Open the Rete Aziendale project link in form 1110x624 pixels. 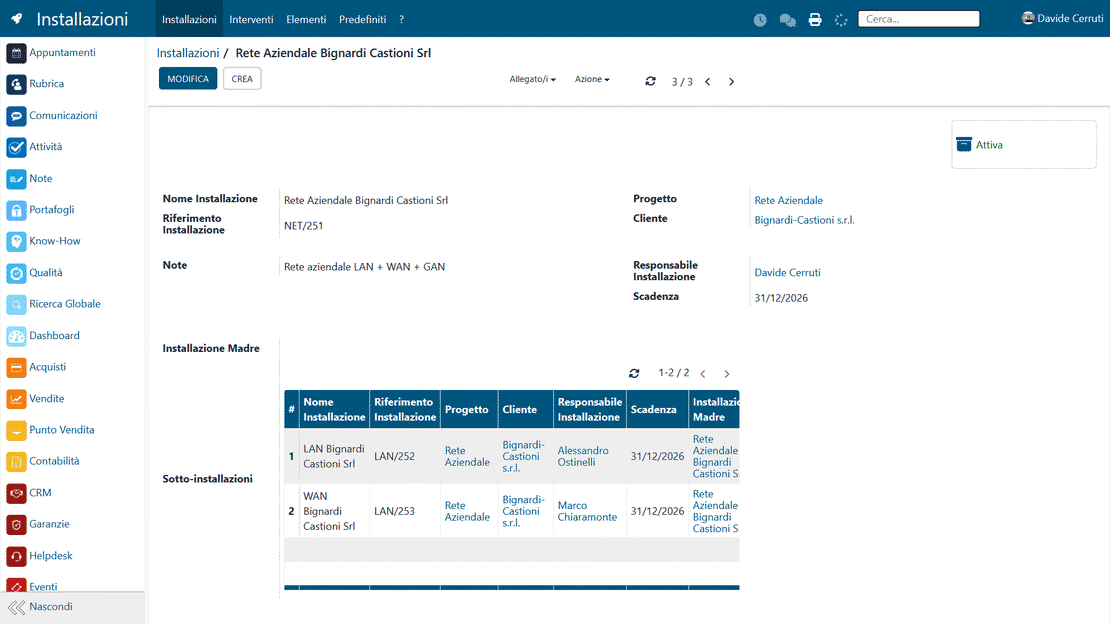tap(789, 200)
